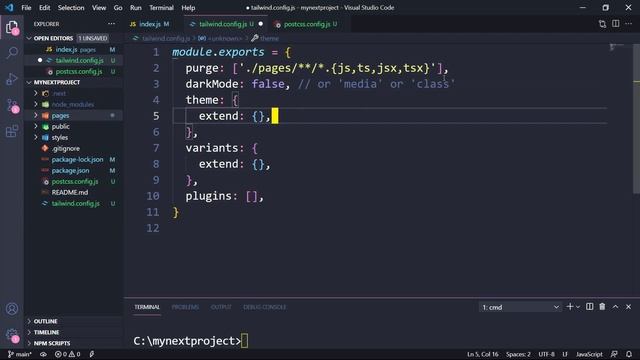Open the Edit menu

(x=44, y=8)
